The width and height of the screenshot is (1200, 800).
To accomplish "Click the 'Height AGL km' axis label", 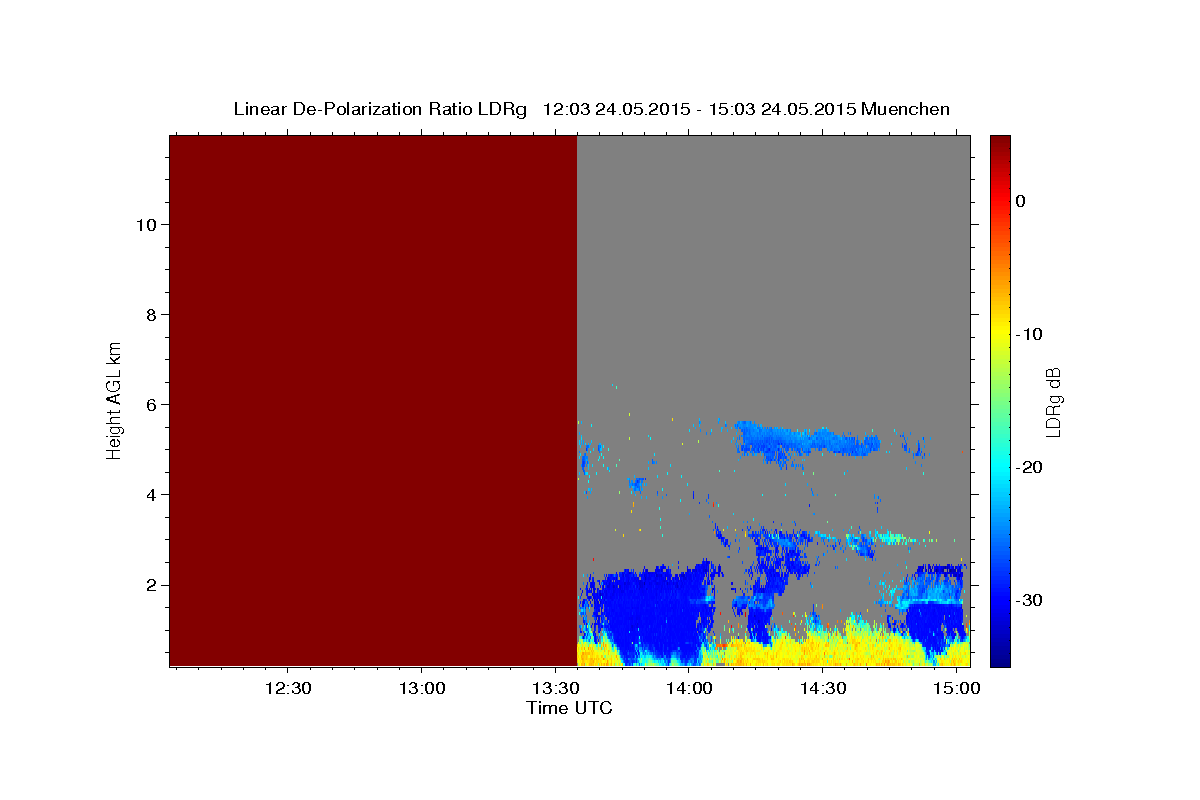I will tap(115, 399).
